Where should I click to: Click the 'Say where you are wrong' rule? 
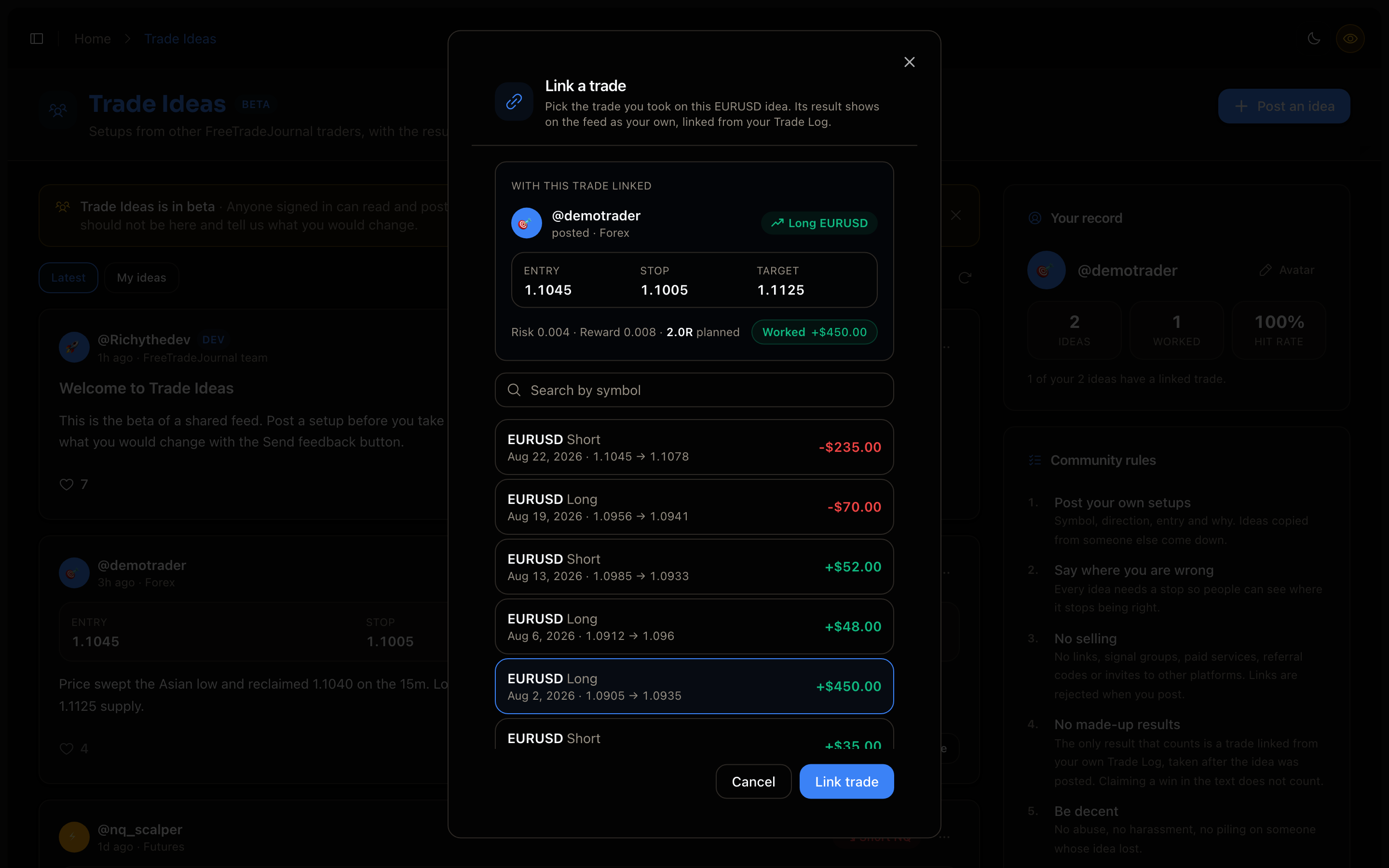[1133, 570]
